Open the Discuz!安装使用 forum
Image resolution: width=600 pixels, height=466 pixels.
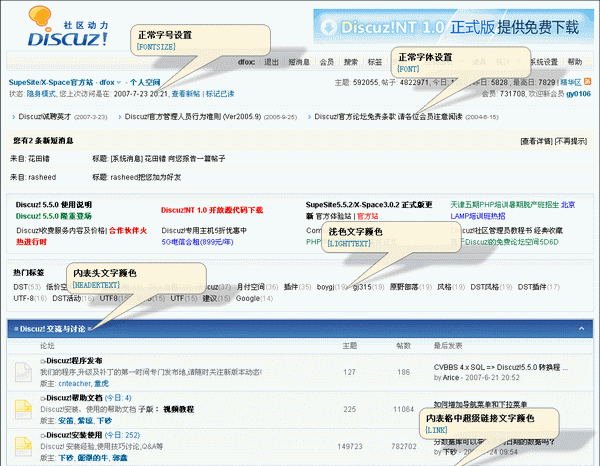(74, 435)
